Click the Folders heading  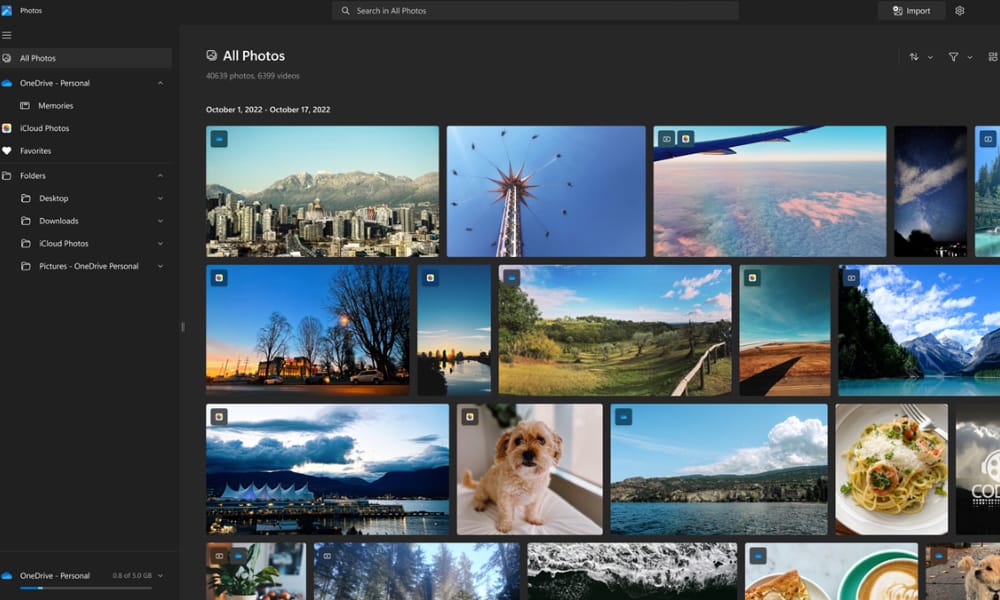(x=33, y=175)
